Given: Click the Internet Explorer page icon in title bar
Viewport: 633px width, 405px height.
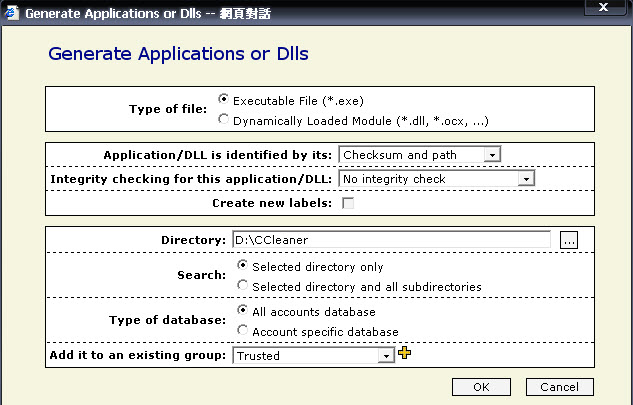Looking at the screenshot, I should tap(11, 13).
